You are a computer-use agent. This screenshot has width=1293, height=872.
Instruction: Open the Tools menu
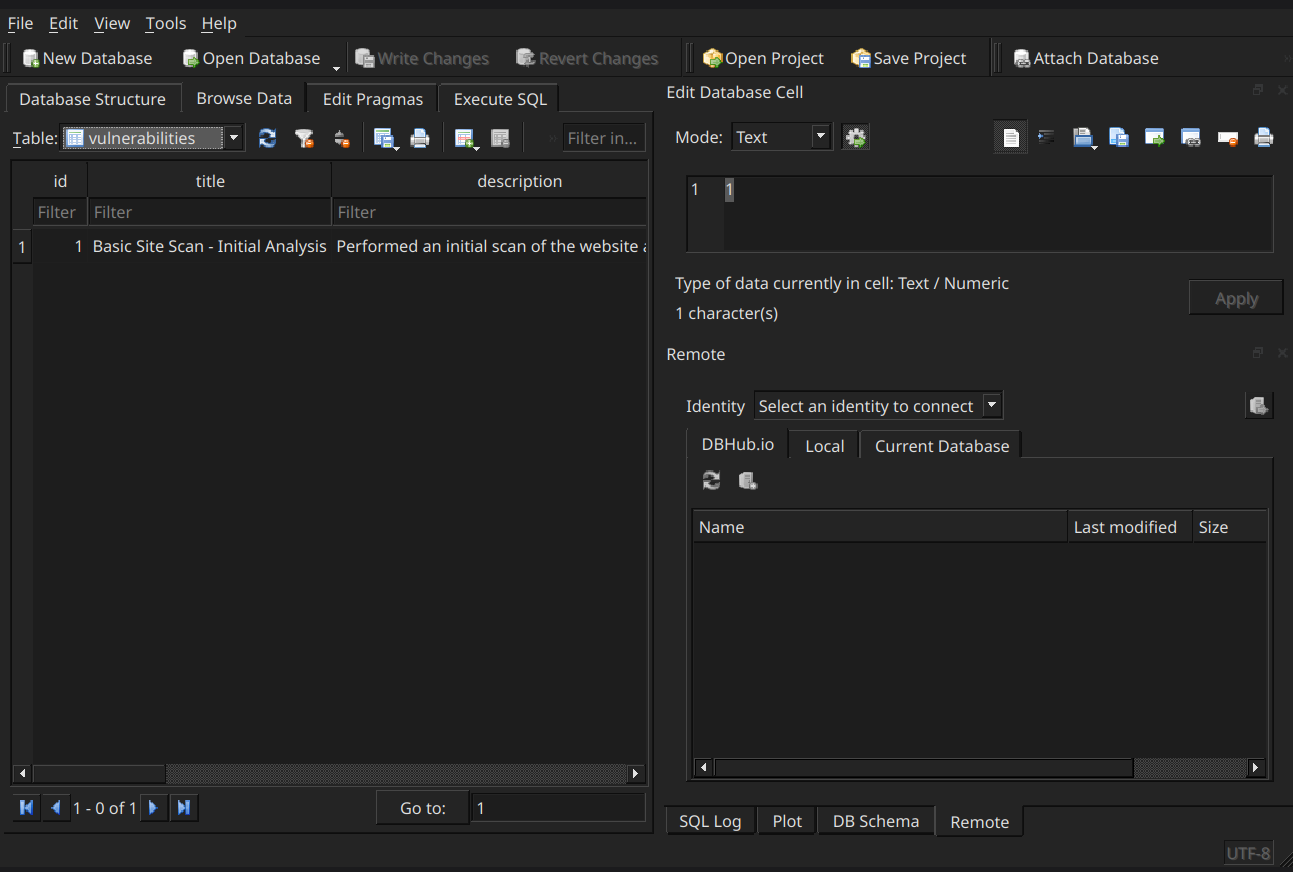point(165,23)
